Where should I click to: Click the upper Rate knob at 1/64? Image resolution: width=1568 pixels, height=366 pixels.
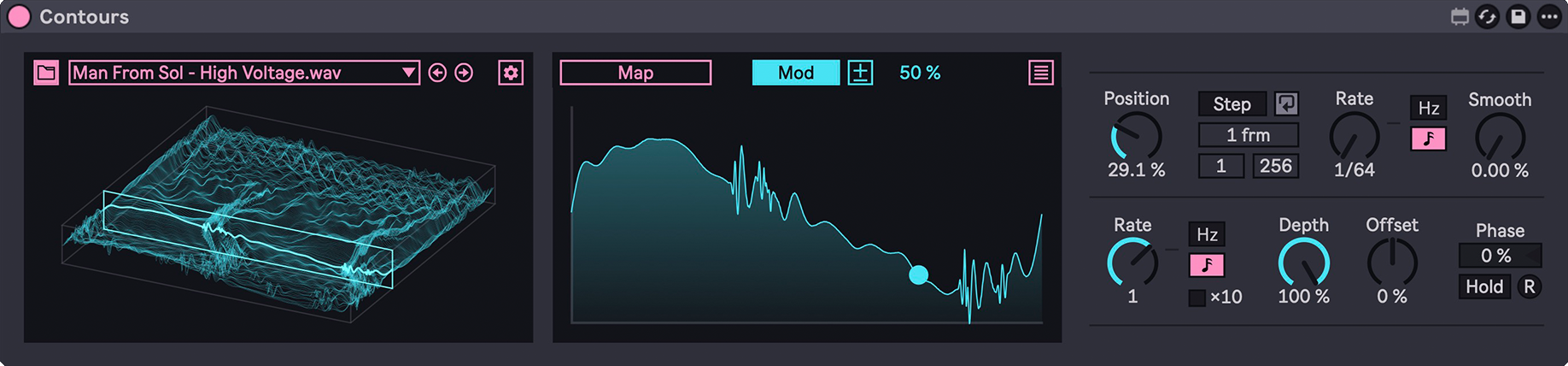1354,137
